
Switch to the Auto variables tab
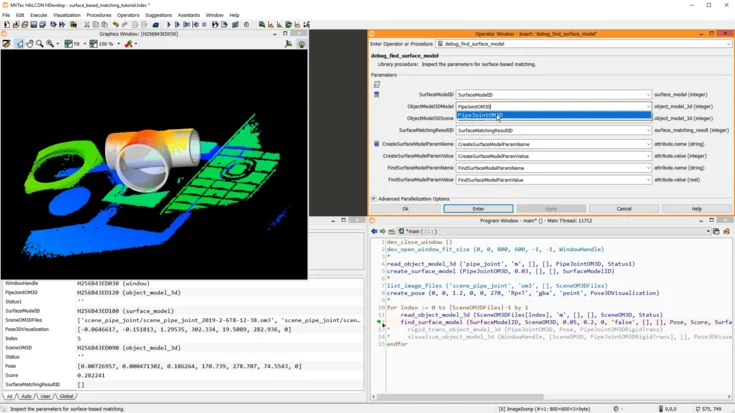(26, 396)
